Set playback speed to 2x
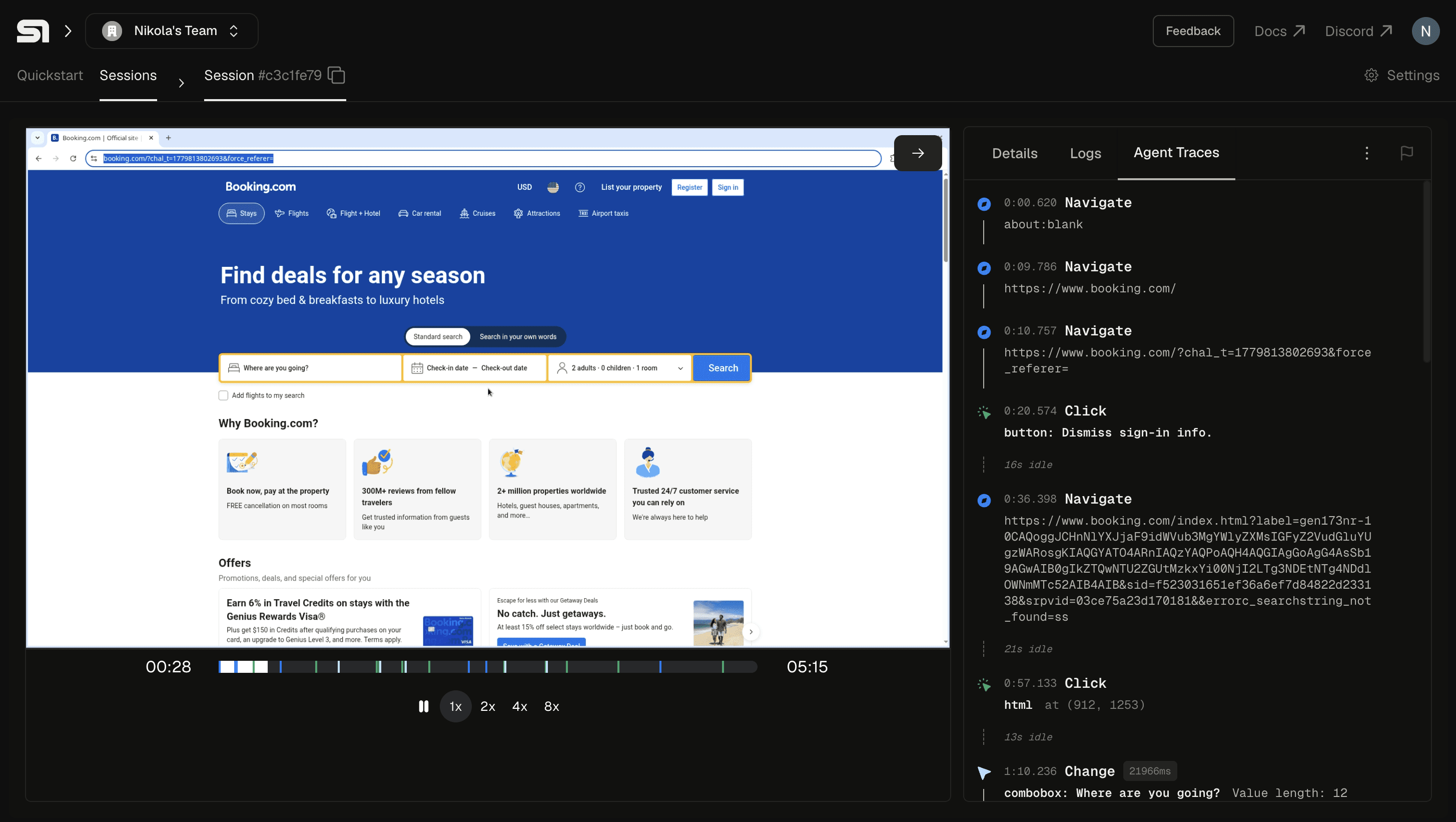 [487, 706]
